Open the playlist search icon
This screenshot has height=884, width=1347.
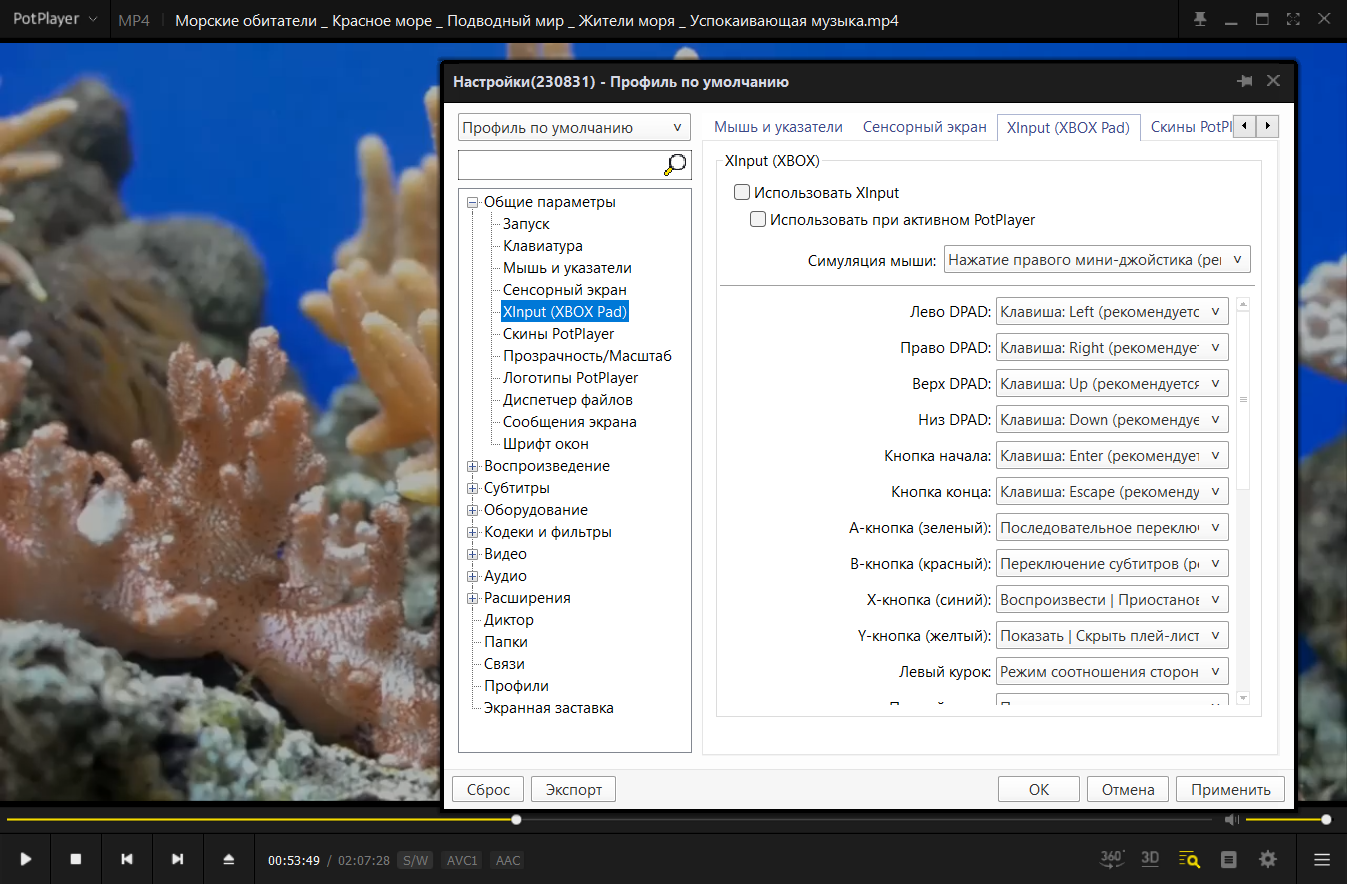pos(1189,859)
